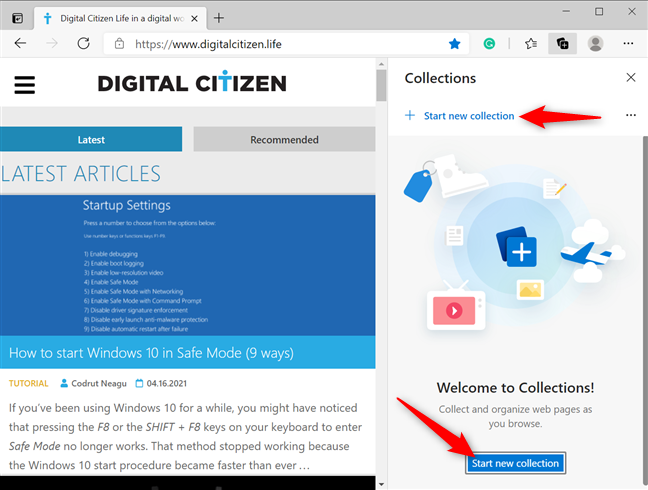Viewport: 648px width, 490px height.
Task: Open browser Settings and more menu
Action: coord(628,43)
